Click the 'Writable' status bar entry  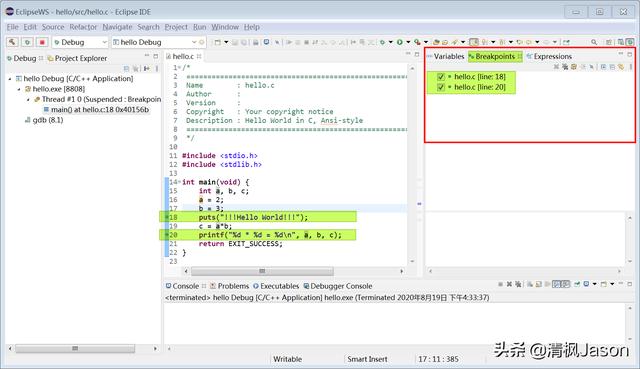click(287, 359)
